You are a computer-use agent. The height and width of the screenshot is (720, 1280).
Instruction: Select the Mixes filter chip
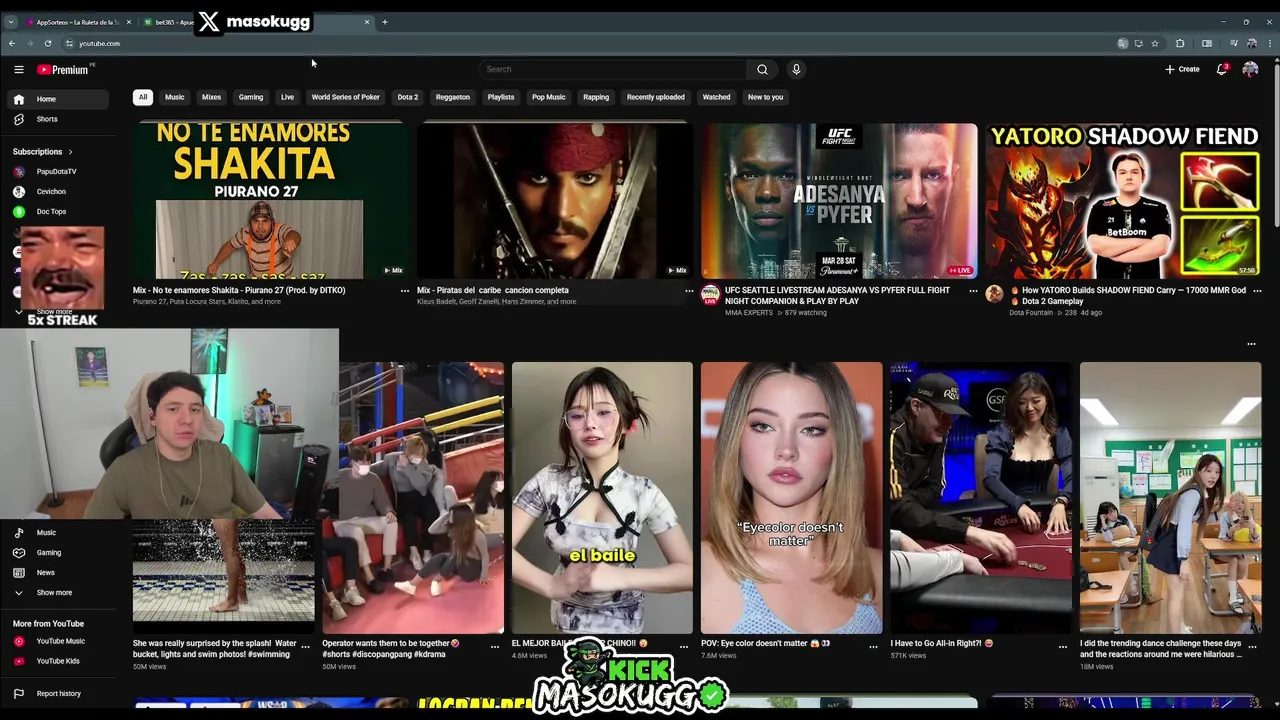coord(211,97)
